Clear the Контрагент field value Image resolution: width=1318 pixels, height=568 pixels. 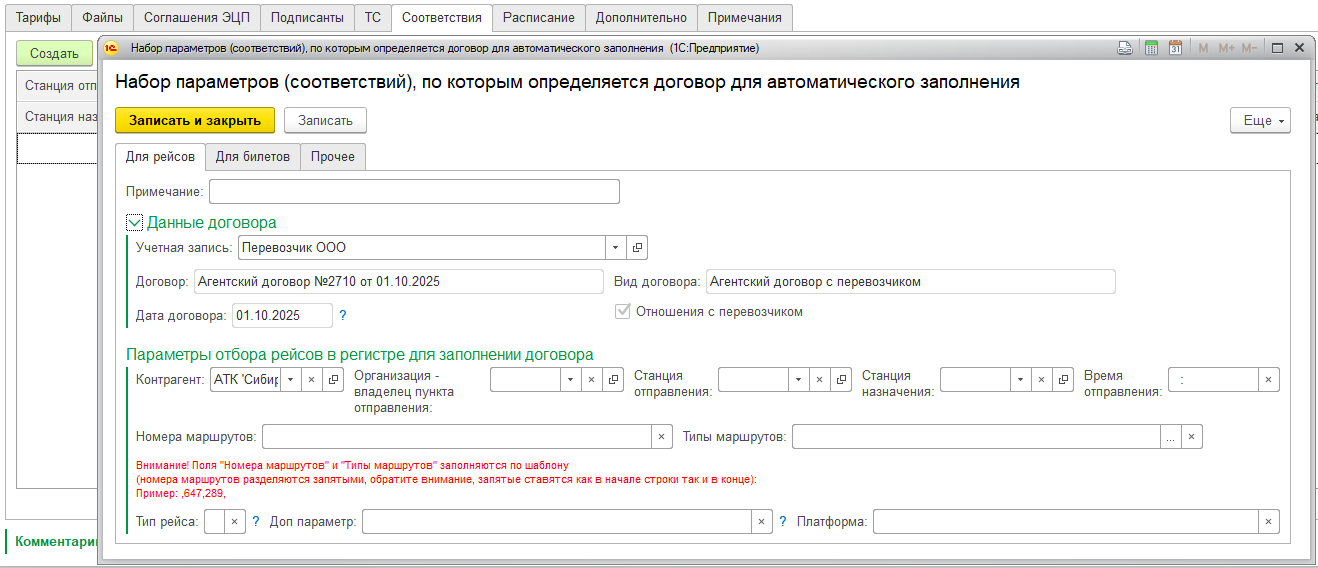[311, 380]
